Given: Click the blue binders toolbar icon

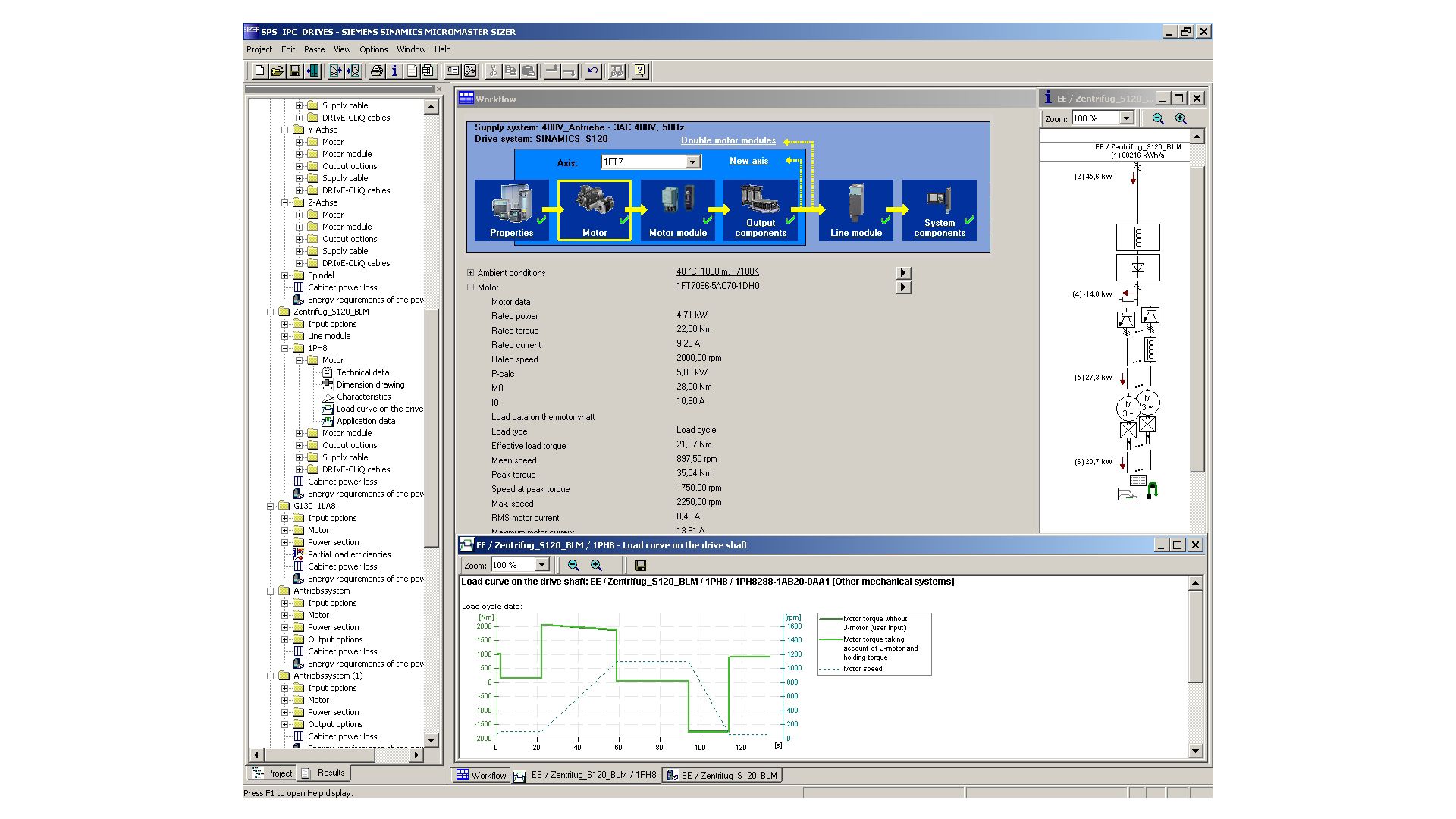Looking at the screenshot, I should point(312,71).
